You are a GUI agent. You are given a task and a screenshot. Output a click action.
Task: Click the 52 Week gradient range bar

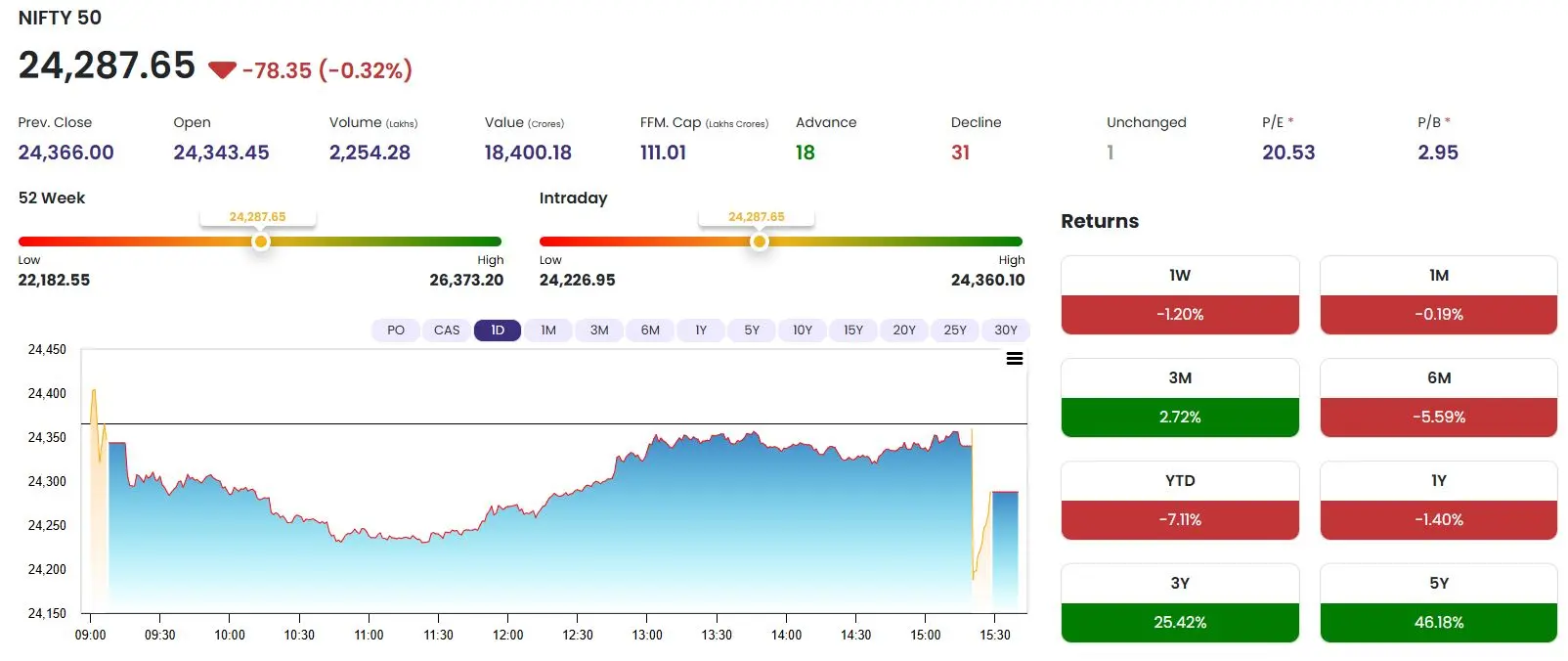[260, 242]
